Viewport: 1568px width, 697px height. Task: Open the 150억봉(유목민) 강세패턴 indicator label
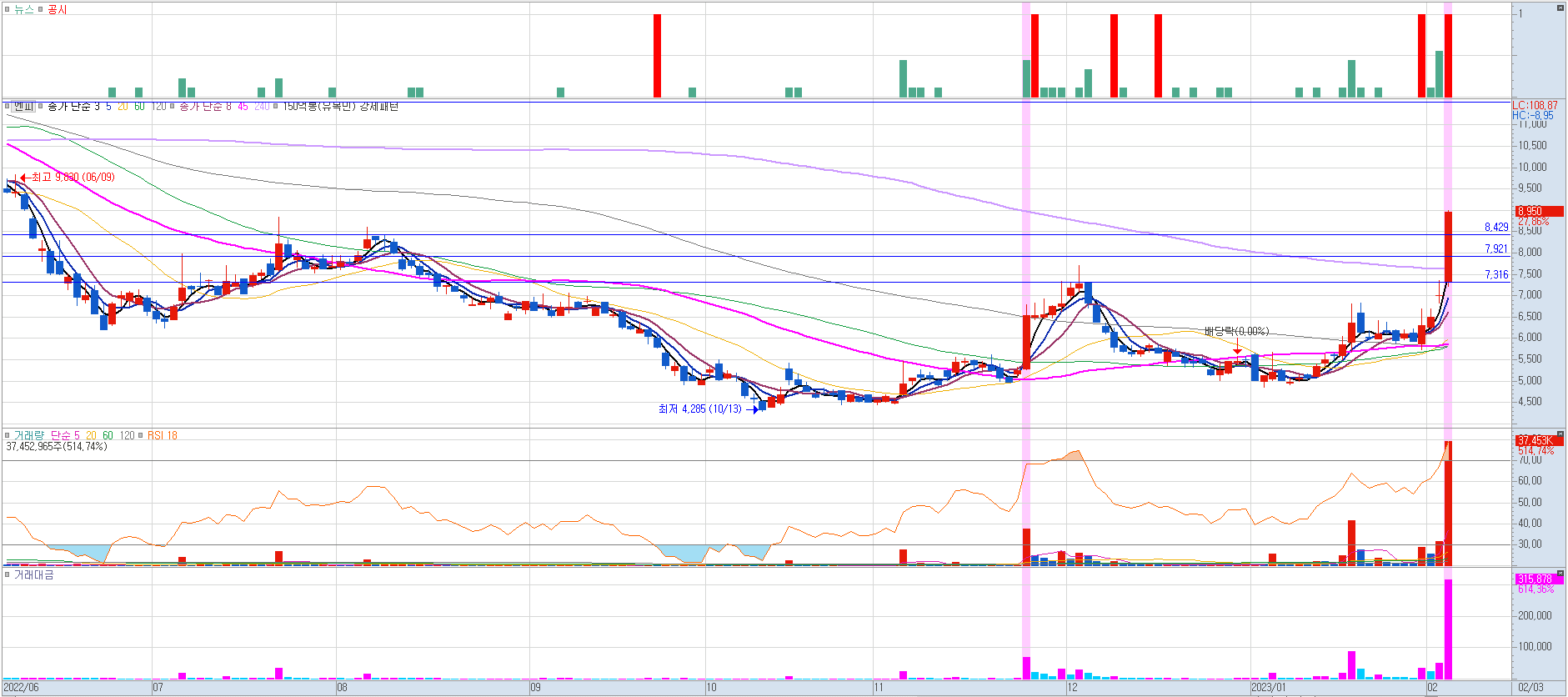(x=340, y=106)
